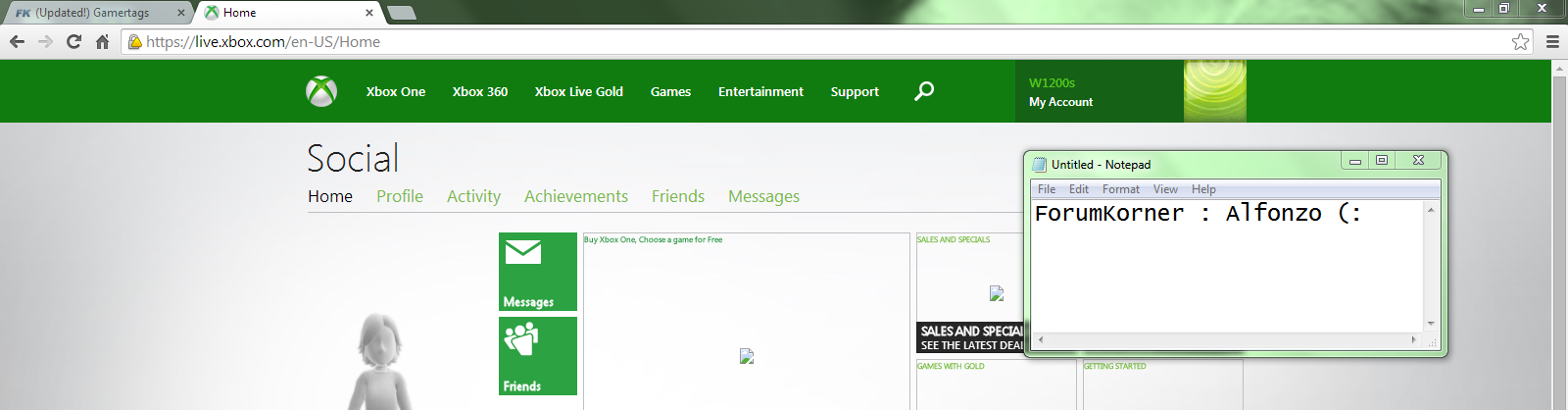Open Notepad Edit menu
The height and width of the screenshot is (410, 1568).
[x=1079, y=189]
